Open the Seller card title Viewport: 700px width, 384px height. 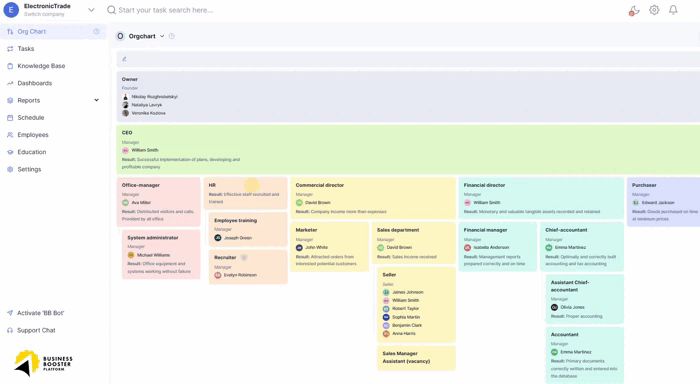click(x=389, y=275)
